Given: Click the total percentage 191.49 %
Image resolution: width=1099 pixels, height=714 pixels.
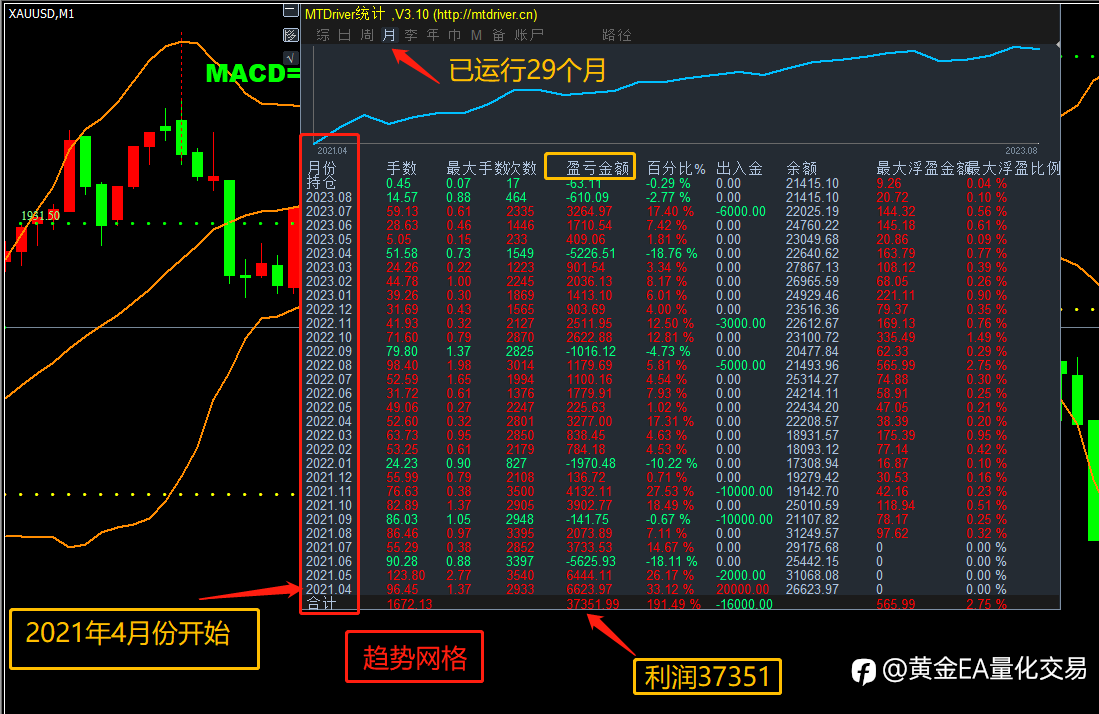Looking at the screenshot, I should (674, 604).
